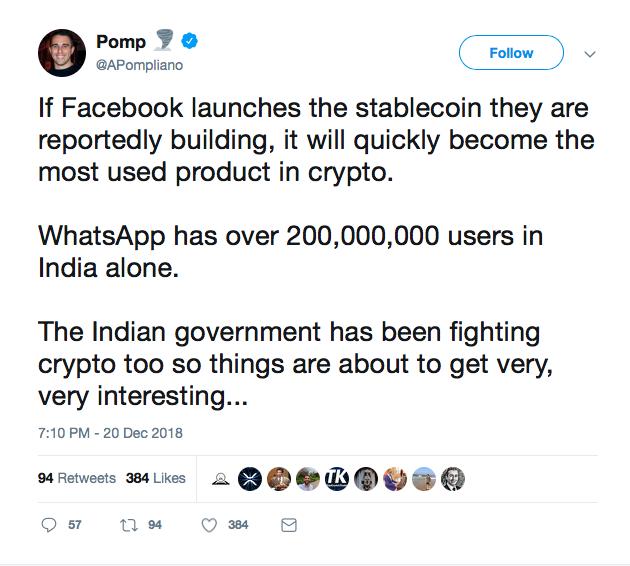Click the envelope direct message icon
This screenshot has width=630, height=566.
click(x=288, y=525)
